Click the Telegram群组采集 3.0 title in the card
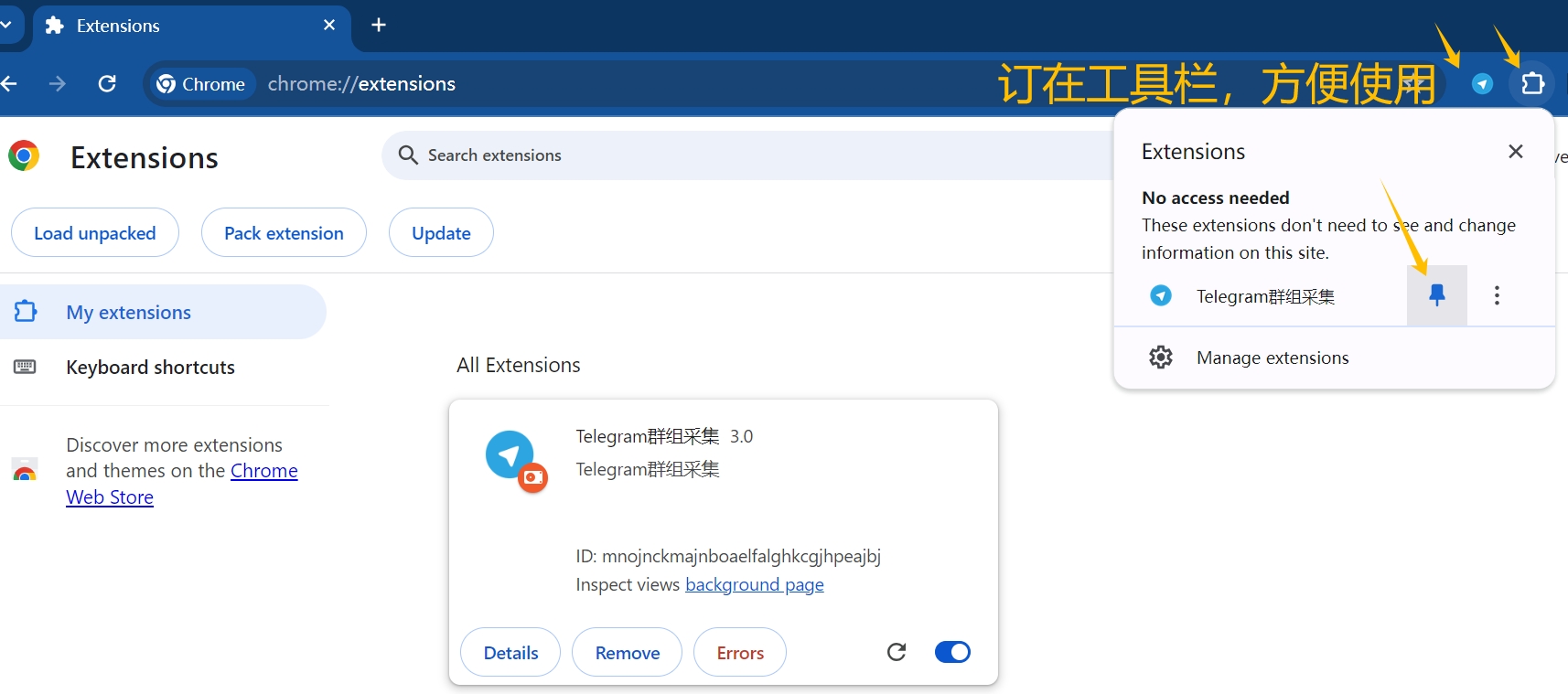The width and height of the screenshot is (1568, 694). 664,436
